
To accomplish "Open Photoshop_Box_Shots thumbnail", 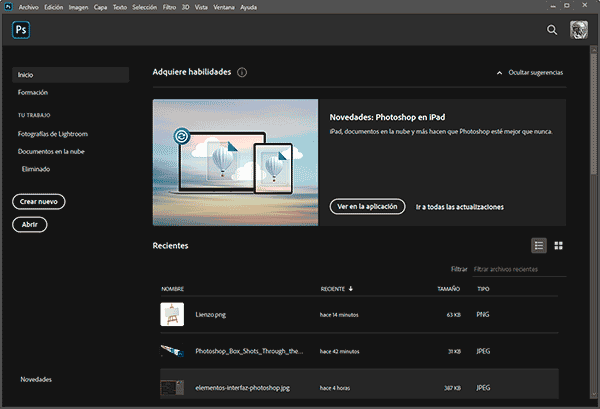I will [x=172, y=351].
